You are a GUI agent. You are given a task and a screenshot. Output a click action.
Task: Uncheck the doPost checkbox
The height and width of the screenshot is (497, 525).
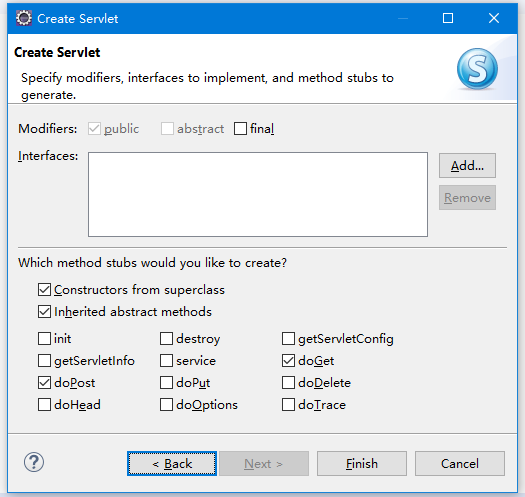[x=44, y=383]
